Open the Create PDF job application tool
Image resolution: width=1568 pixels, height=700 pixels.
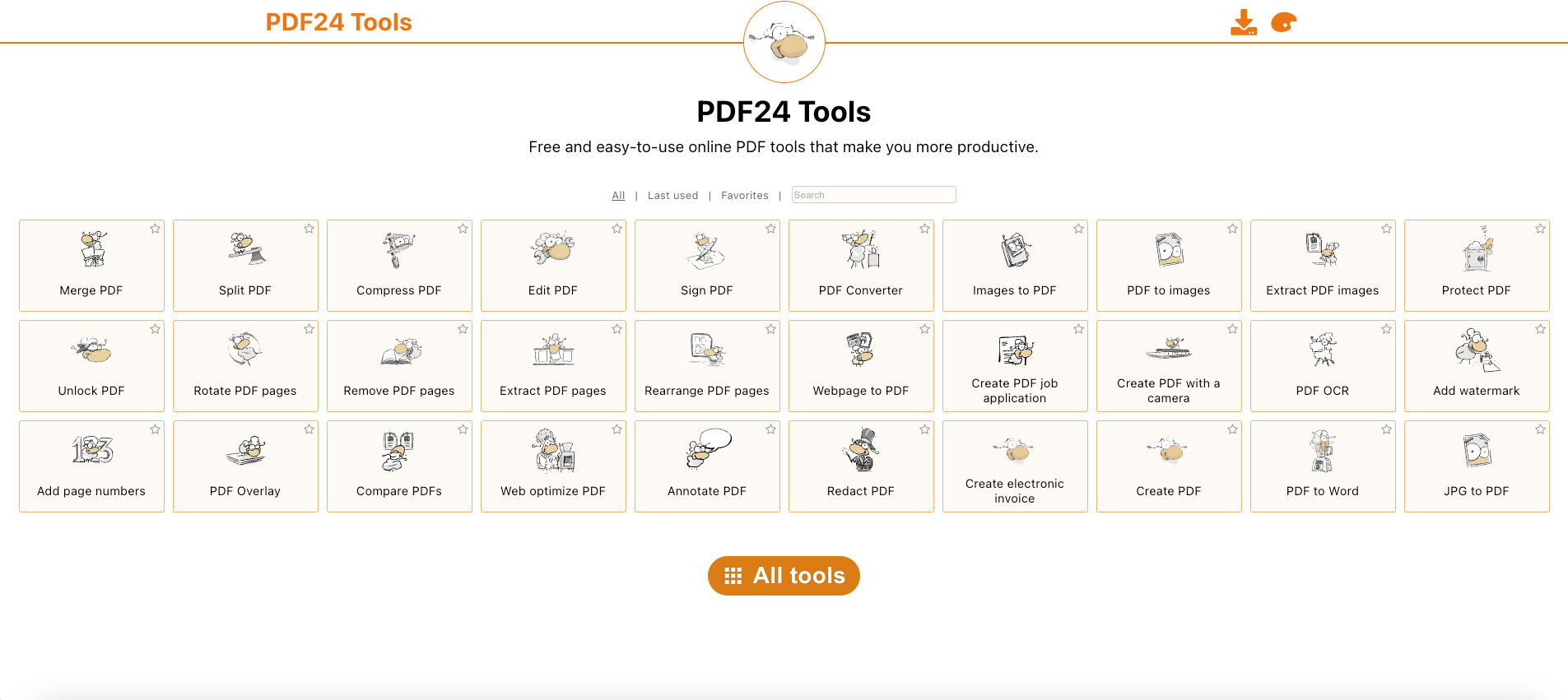pyautogui.click(x=1015, y=366)
